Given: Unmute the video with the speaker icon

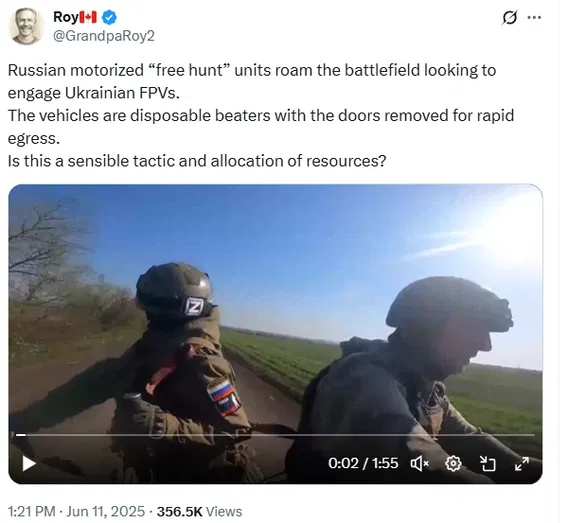Looking at the screenshot, I should (x=419, y=463).
